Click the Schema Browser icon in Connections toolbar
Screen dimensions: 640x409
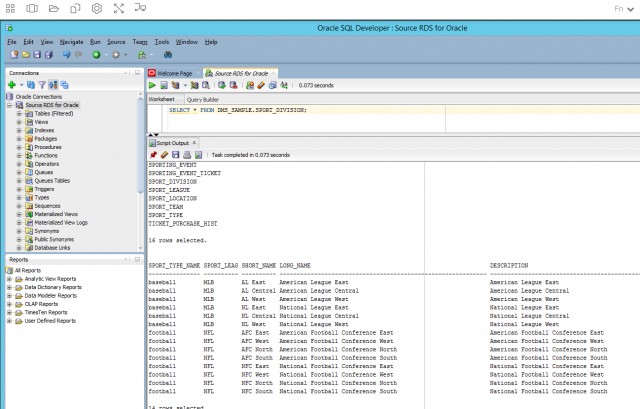pyautogui.click(x=53, y=85)
